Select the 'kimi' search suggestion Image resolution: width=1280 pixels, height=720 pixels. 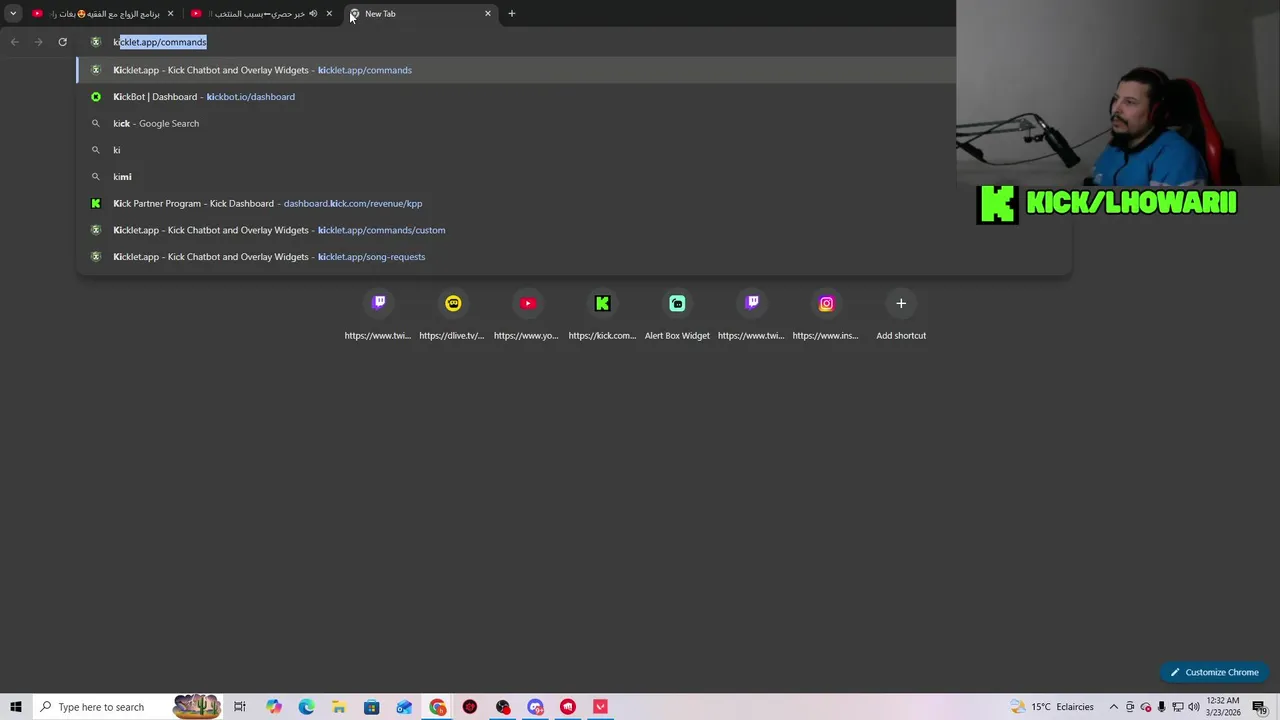click(x=573, y=177)
